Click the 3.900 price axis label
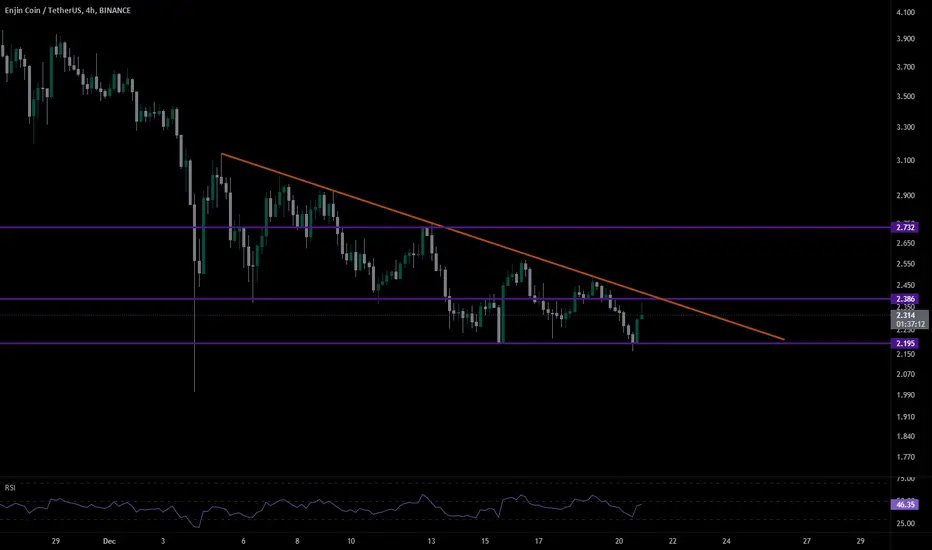This screenshot has width=932, height=550. [x=905, y=39]
